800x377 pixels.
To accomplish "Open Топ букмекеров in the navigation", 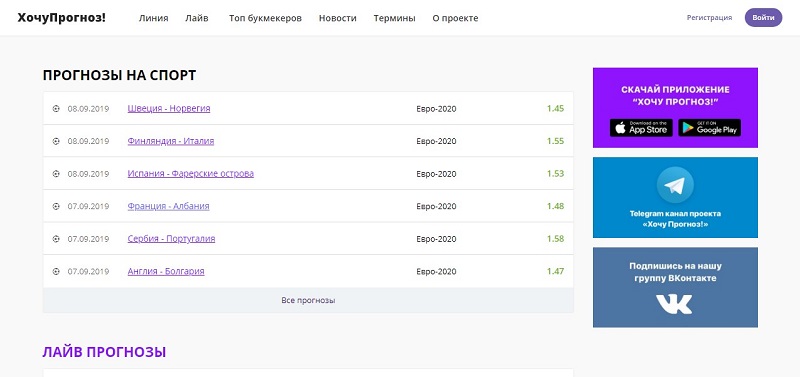I will 265,18.
